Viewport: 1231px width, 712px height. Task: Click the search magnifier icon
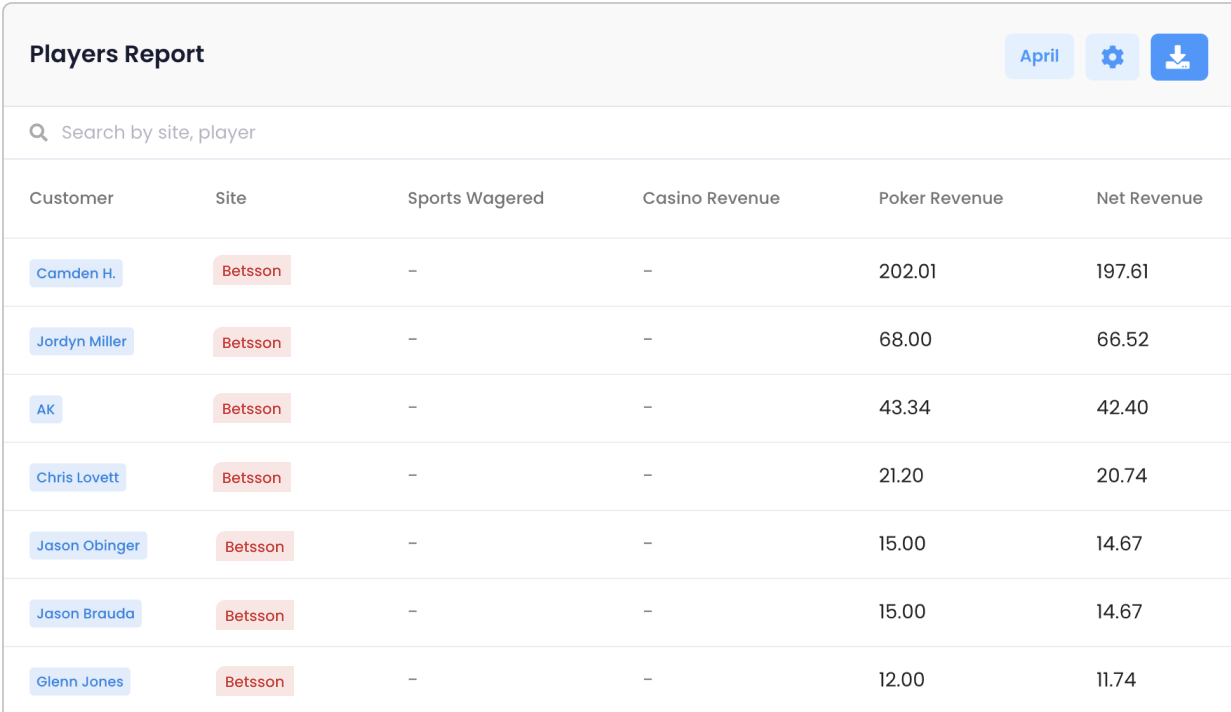click(39, 133)
